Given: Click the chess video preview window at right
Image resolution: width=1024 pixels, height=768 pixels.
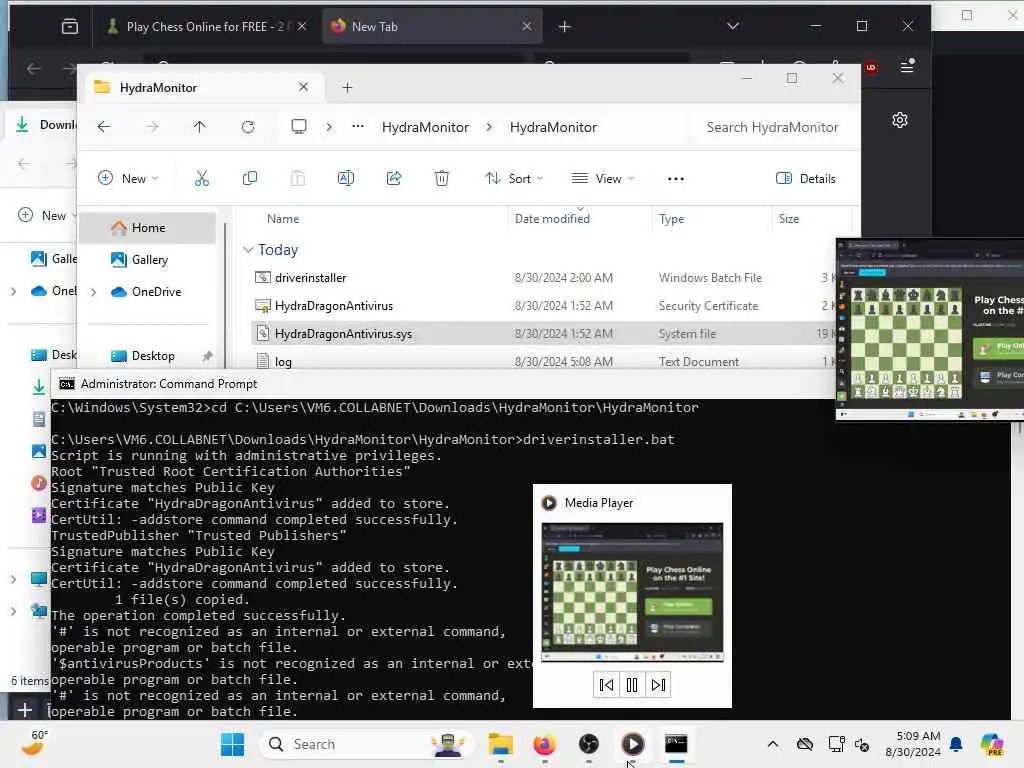Looking at the screenshot, I should [x=930, y=329].
